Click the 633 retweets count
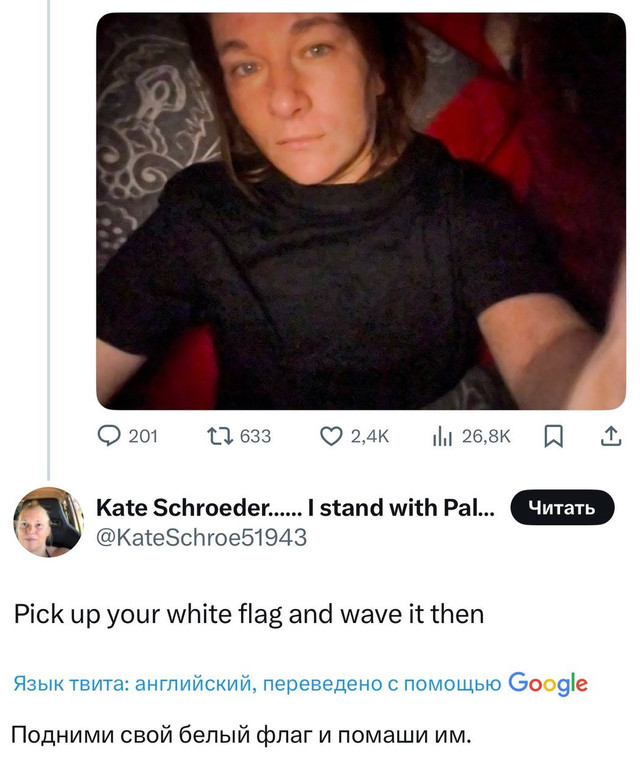Screen dimensions: 640x782 [255, 437]
